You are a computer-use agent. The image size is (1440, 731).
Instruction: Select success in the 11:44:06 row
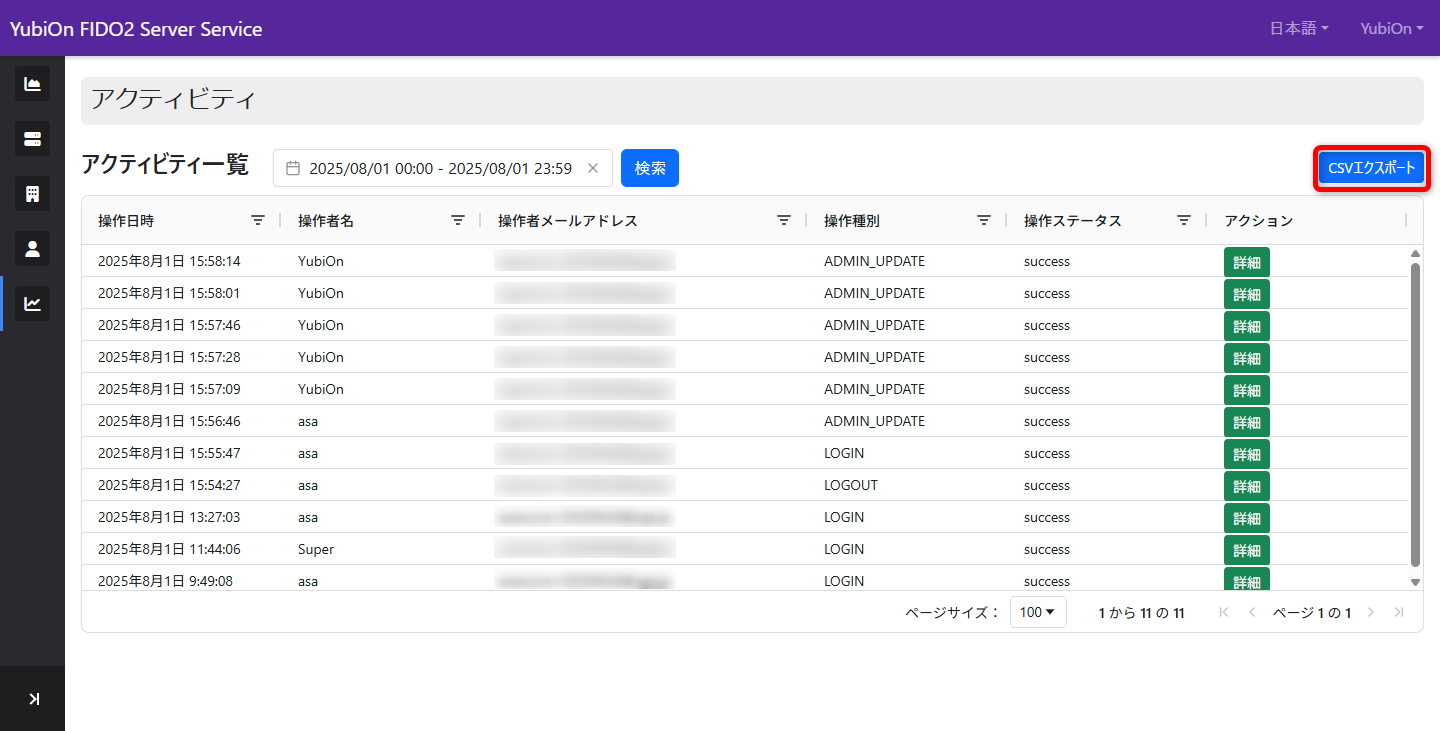[1047, 549]
